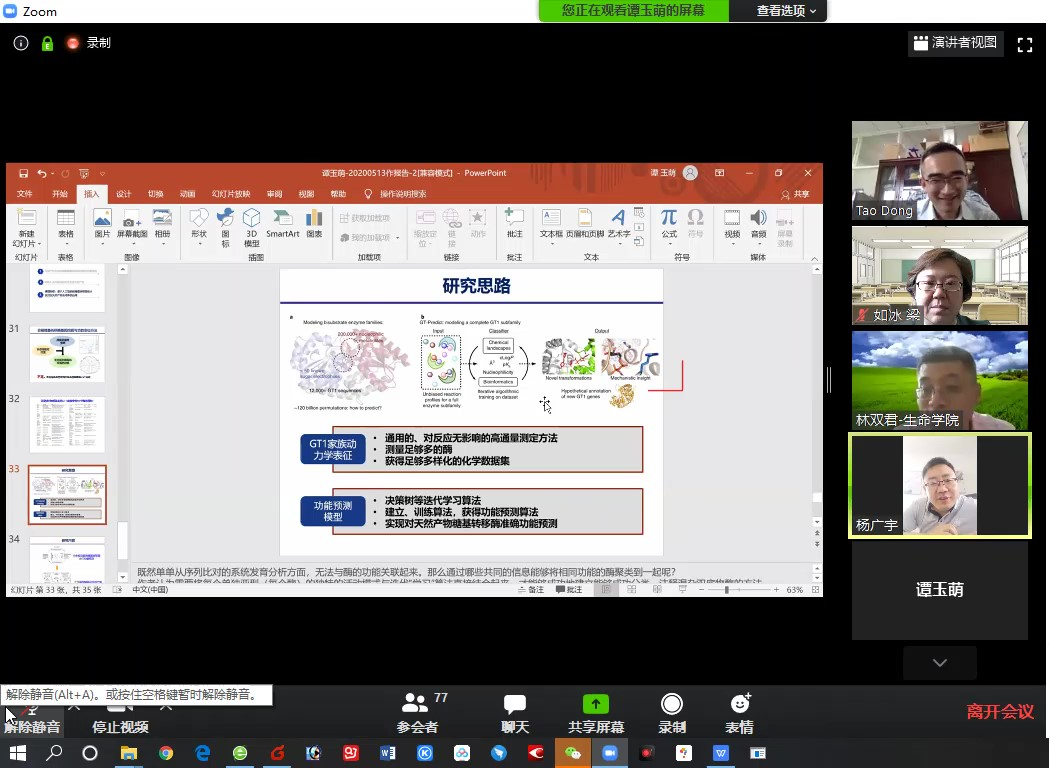Expand audio options arrow beside mute button

[x=73, y=706]
